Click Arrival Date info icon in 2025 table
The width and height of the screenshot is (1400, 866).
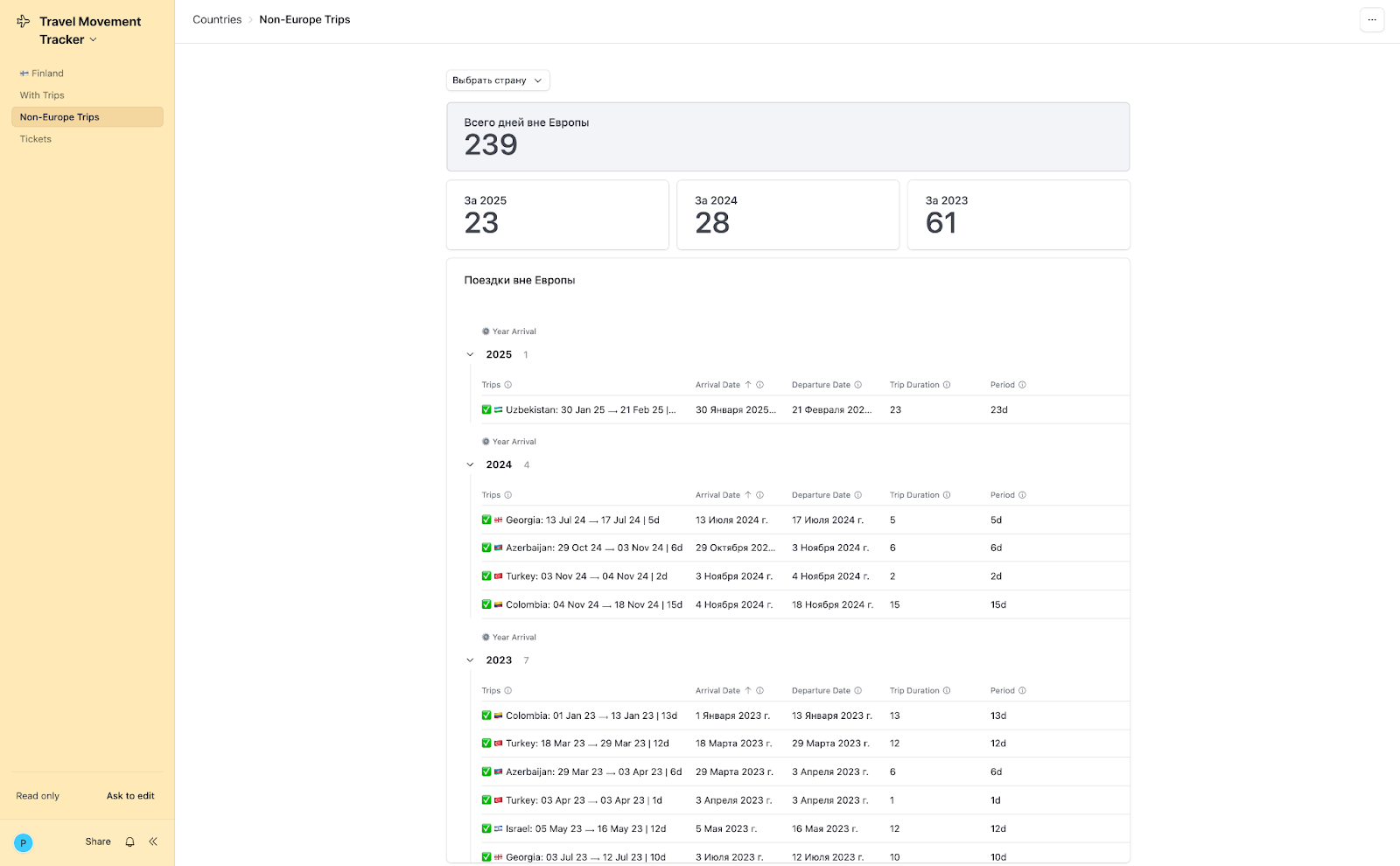[759, 385]
